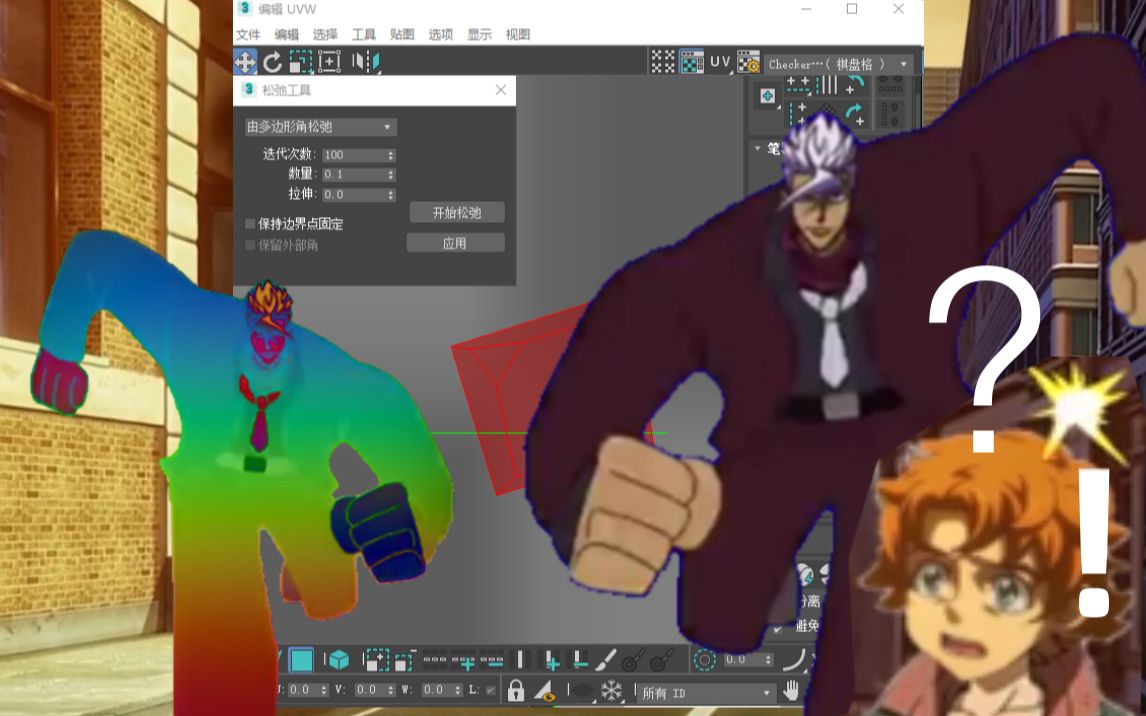
Task: Select element sub-object cube icon
Action: (x=338, y=660)
